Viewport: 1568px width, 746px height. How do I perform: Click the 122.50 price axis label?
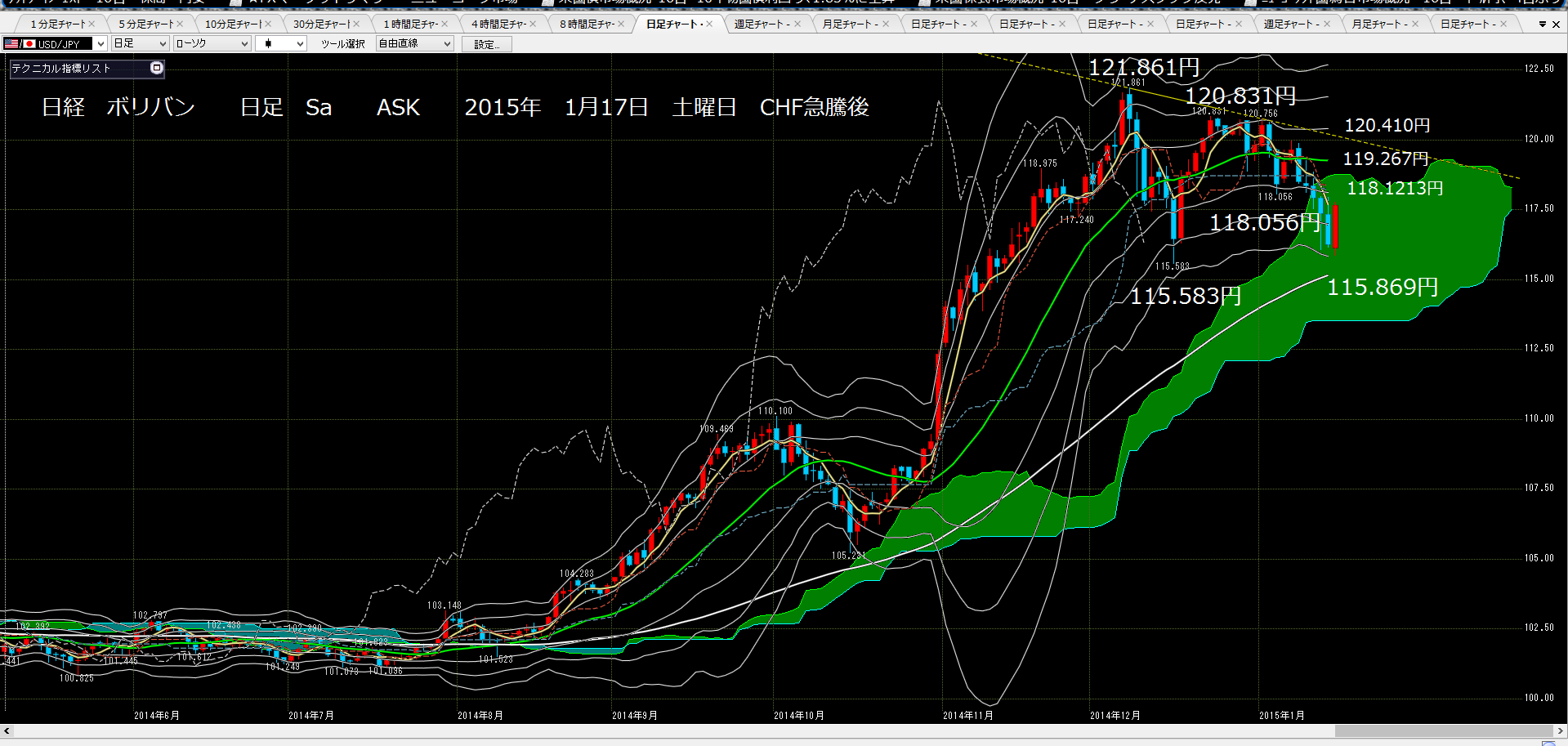click(x=1539, y=69)
